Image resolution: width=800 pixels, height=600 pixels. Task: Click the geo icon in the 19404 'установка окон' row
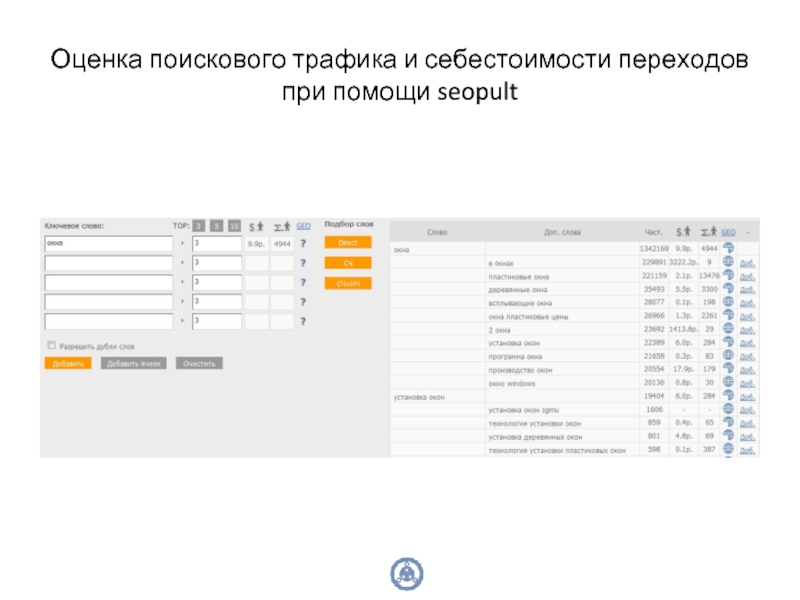[728, 396]
